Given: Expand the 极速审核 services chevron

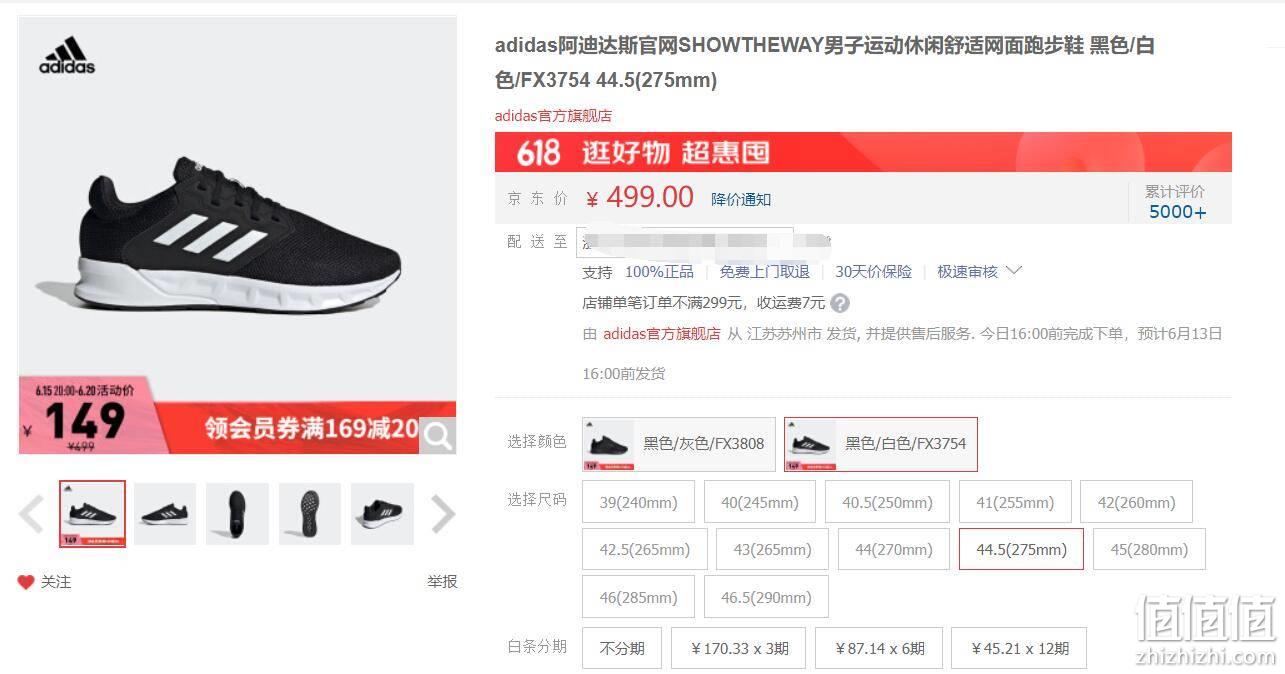Looking at the screenshot, I should coord(1013,271).
